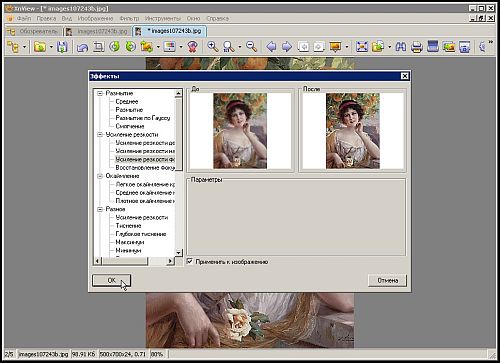Screen dimensions: 500x363
Task: Select "Максимум" effect
Action: [x=130, y=242]
